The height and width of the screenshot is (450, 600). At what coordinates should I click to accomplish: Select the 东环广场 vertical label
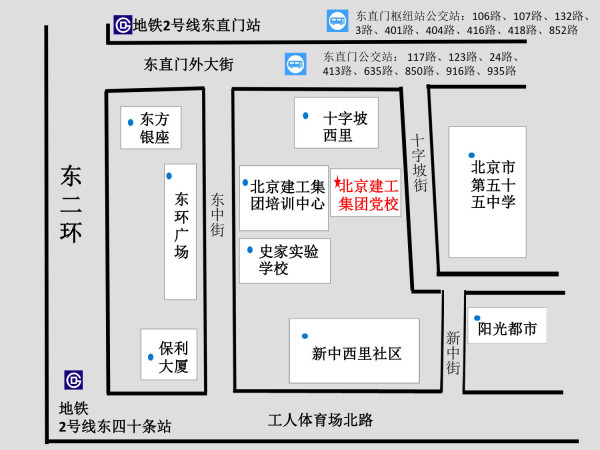(181, 226)
